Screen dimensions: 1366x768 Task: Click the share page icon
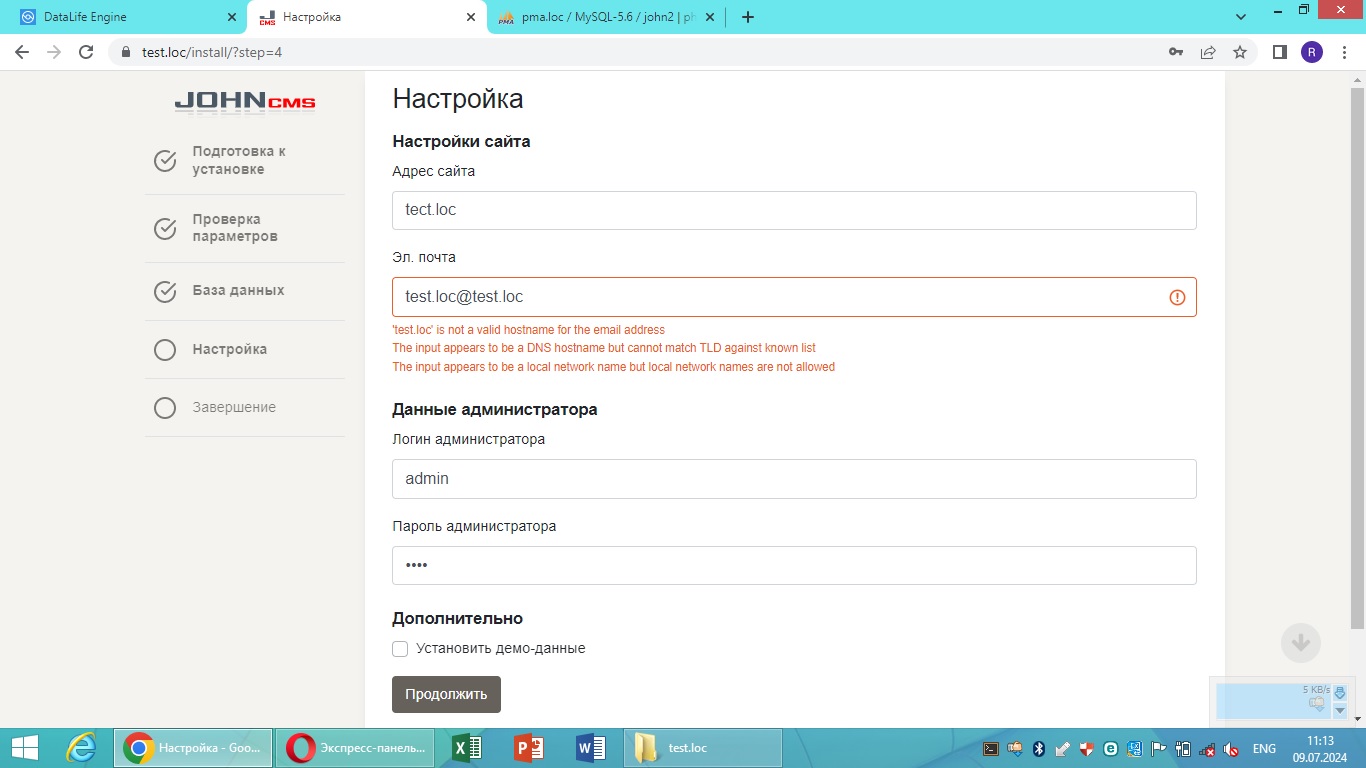pyautogui.click(x=1208, y=52)
